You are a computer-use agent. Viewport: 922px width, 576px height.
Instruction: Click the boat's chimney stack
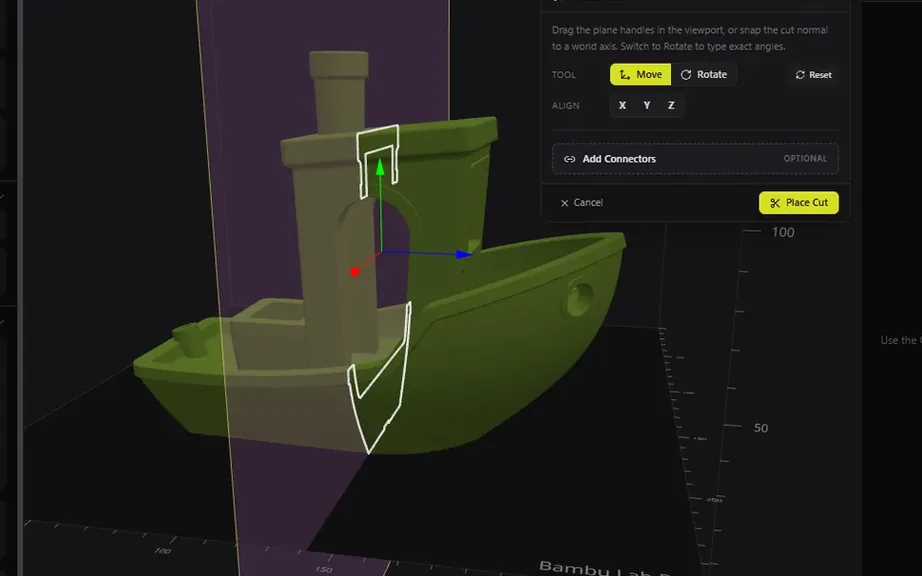[339, 91]
